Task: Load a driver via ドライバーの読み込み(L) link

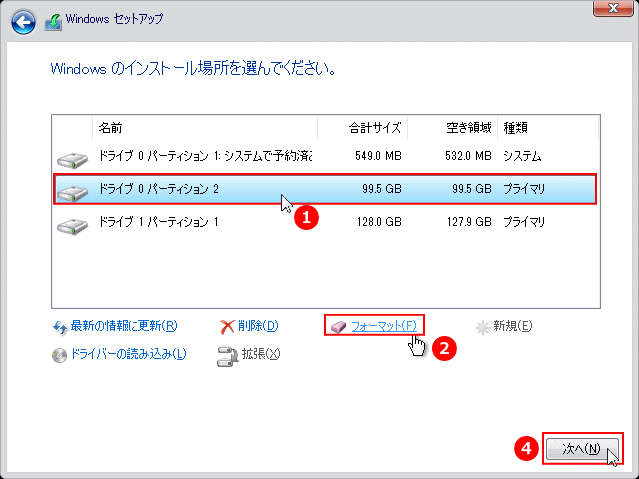Action: pyautogui.click(x=128, y=354)
